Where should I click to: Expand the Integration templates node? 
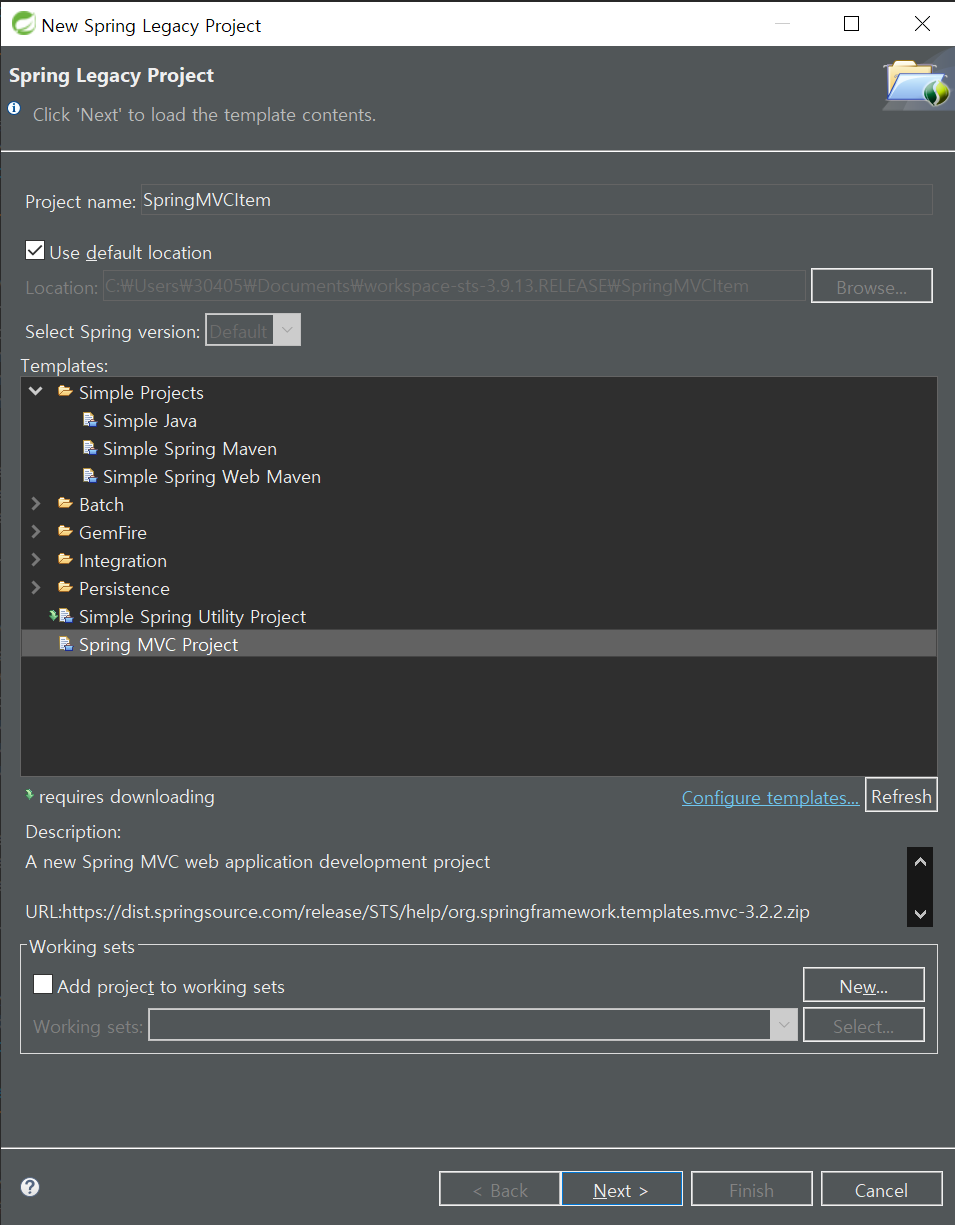[36, 560]
